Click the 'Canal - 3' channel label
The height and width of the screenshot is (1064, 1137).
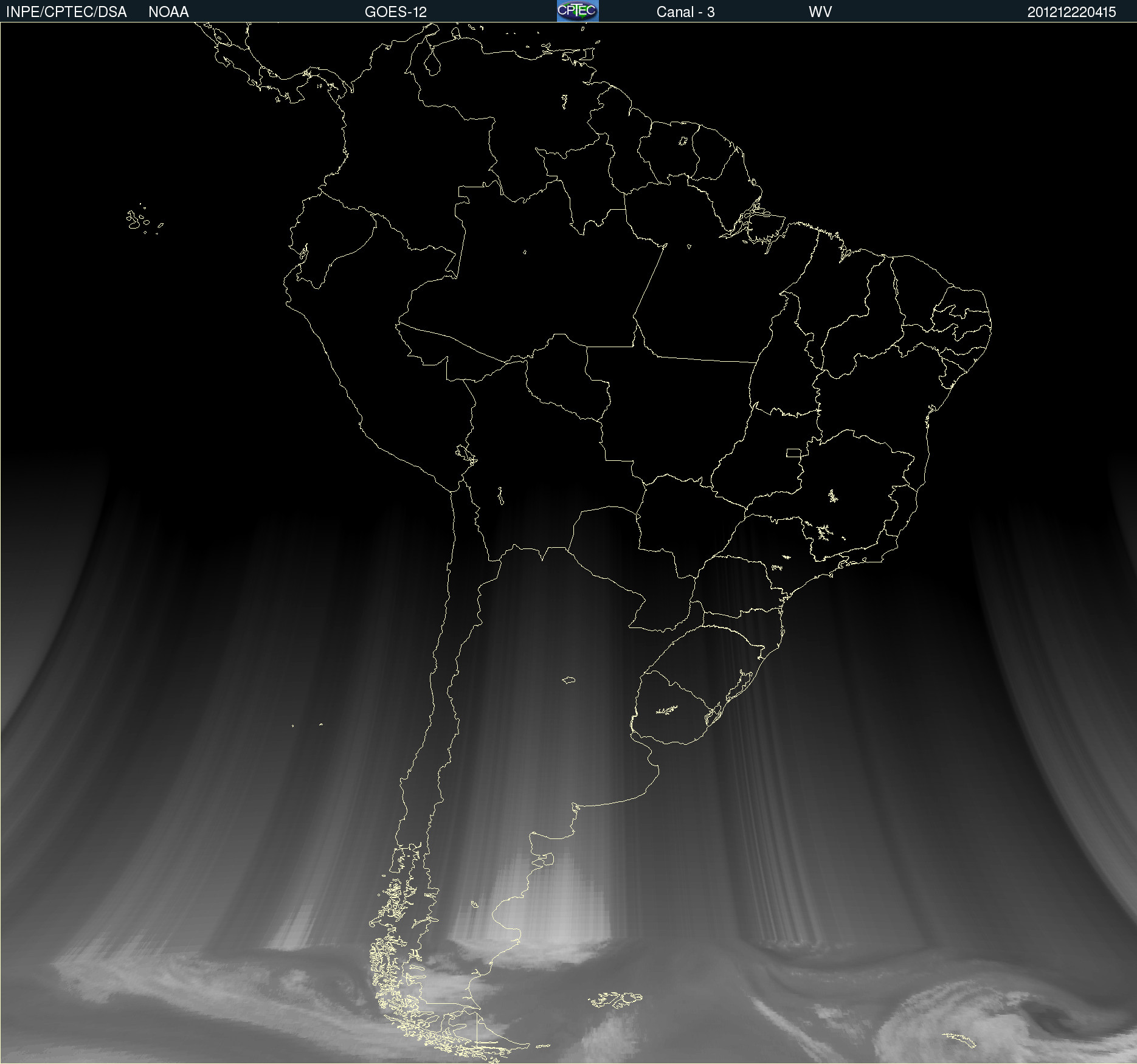(685, 12)
